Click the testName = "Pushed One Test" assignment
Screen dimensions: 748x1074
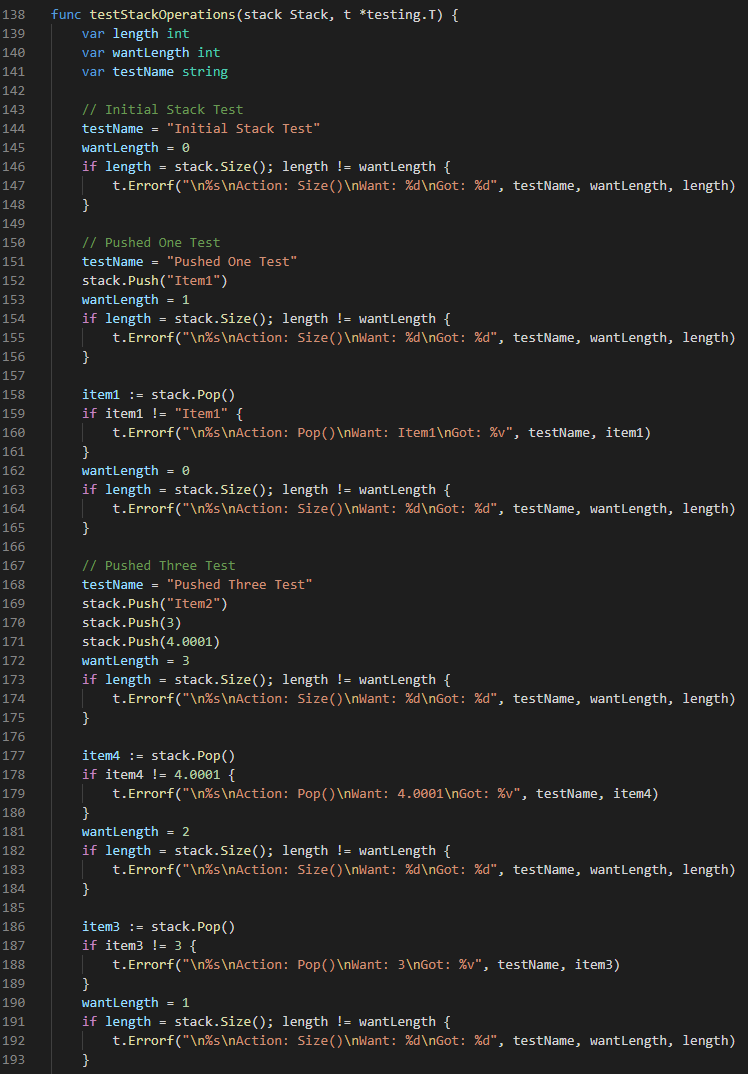(189, 262)
